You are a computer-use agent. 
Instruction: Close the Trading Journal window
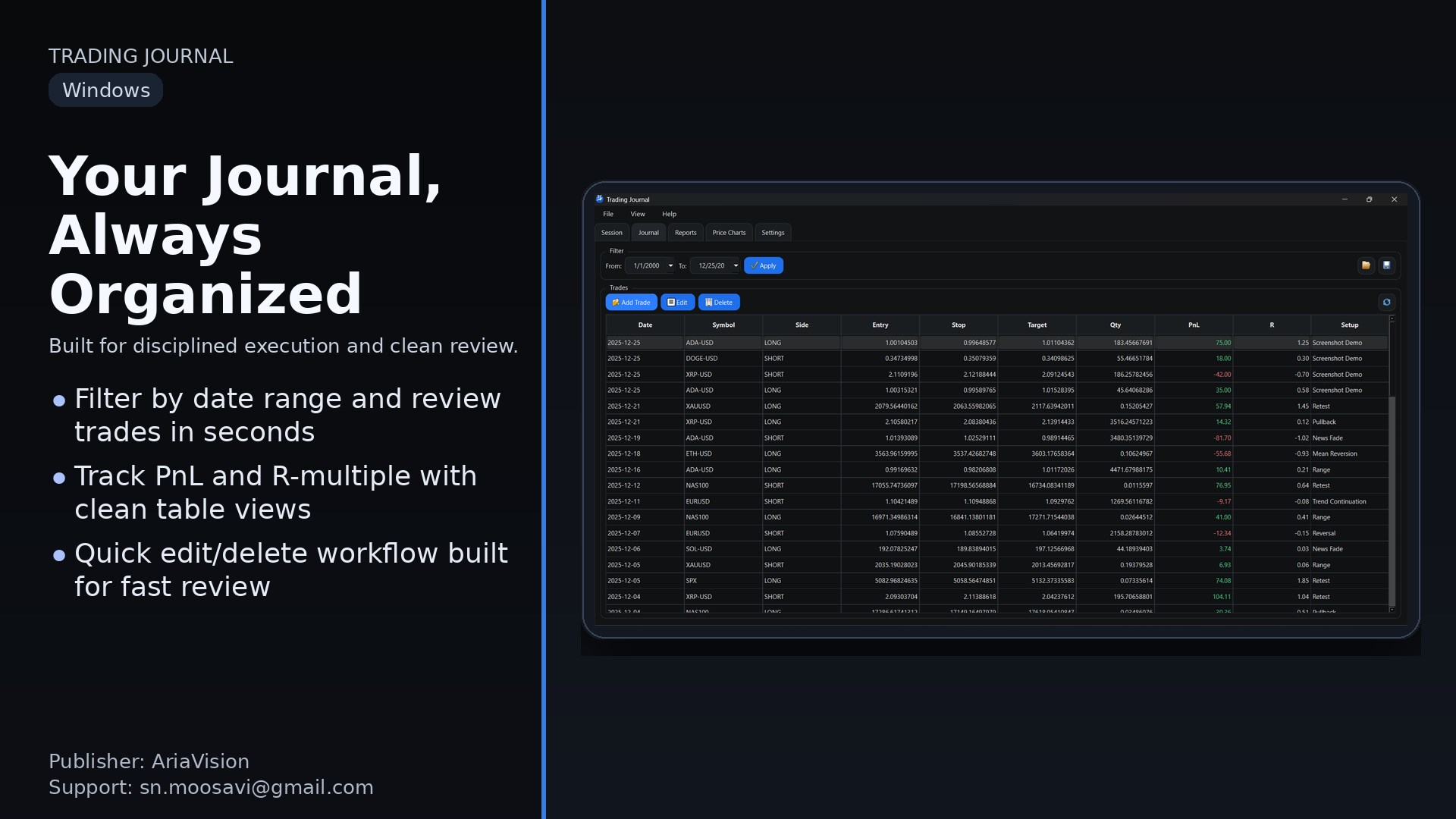click(1395, 199)
